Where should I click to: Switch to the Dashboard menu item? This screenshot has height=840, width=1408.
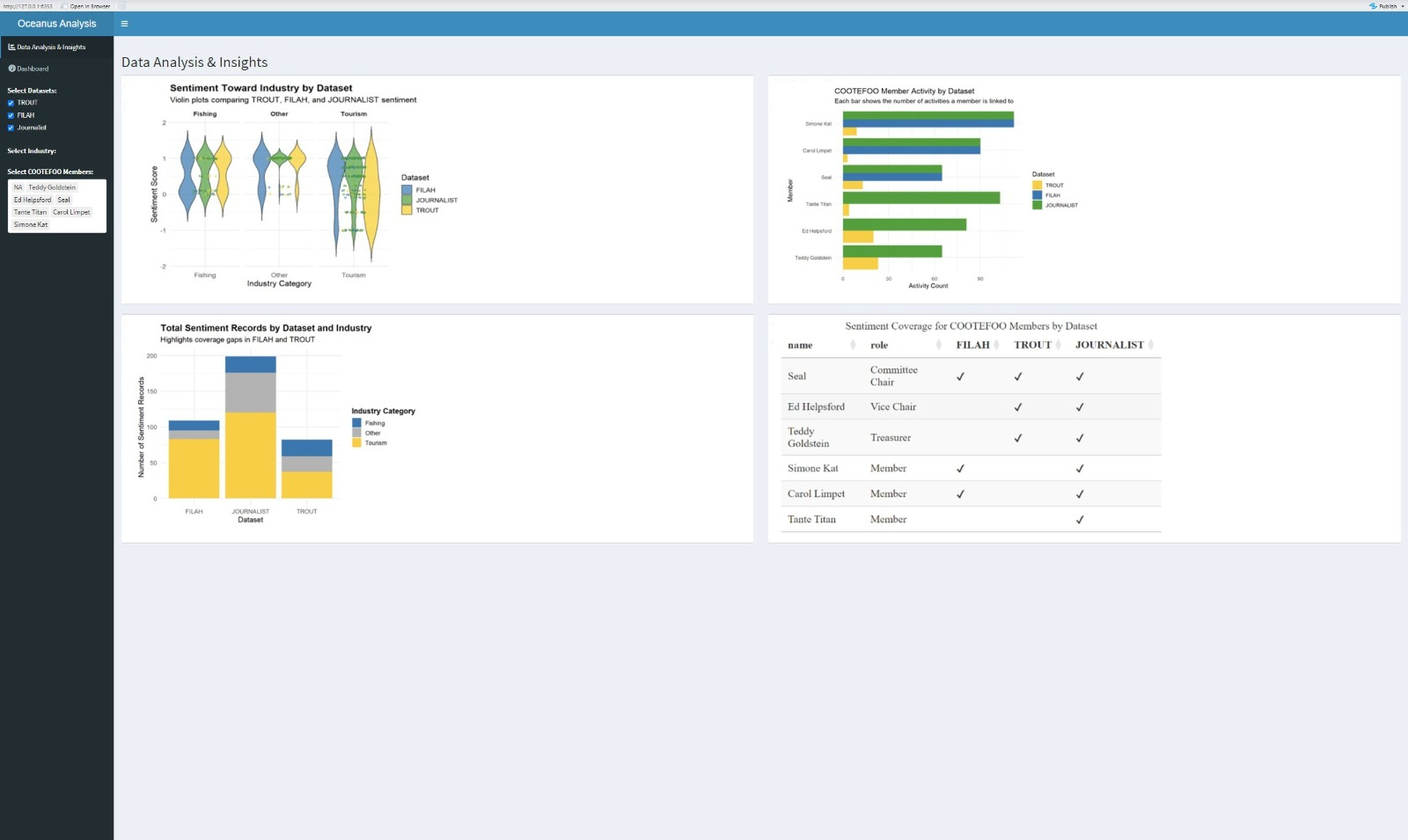33,69
